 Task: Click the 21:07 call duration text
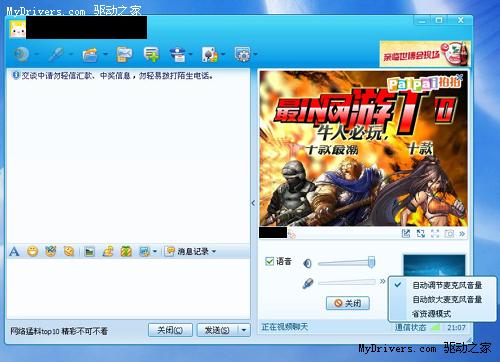(x=456, y=328)
